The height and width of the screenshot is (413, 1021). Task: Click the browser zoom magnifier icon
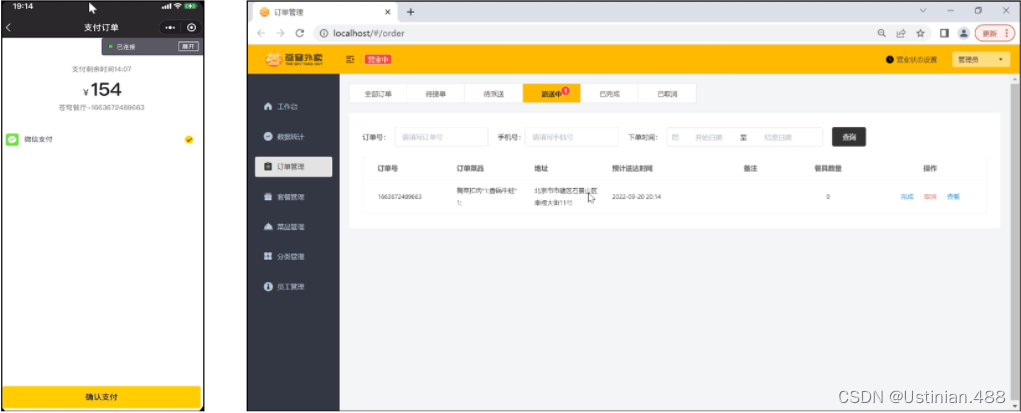(x=882, y=33)
